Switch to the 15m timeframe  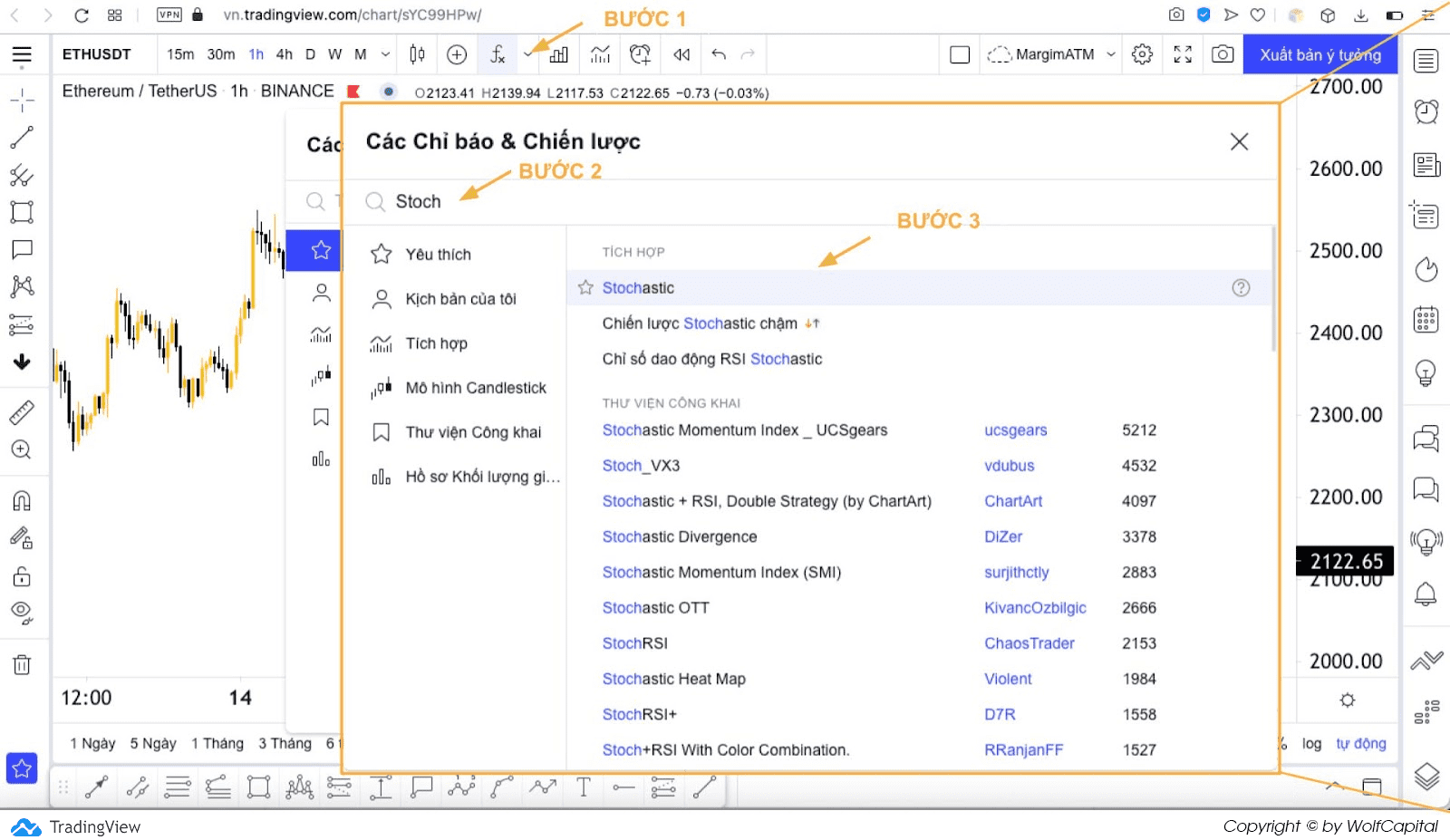click(180, 54)
